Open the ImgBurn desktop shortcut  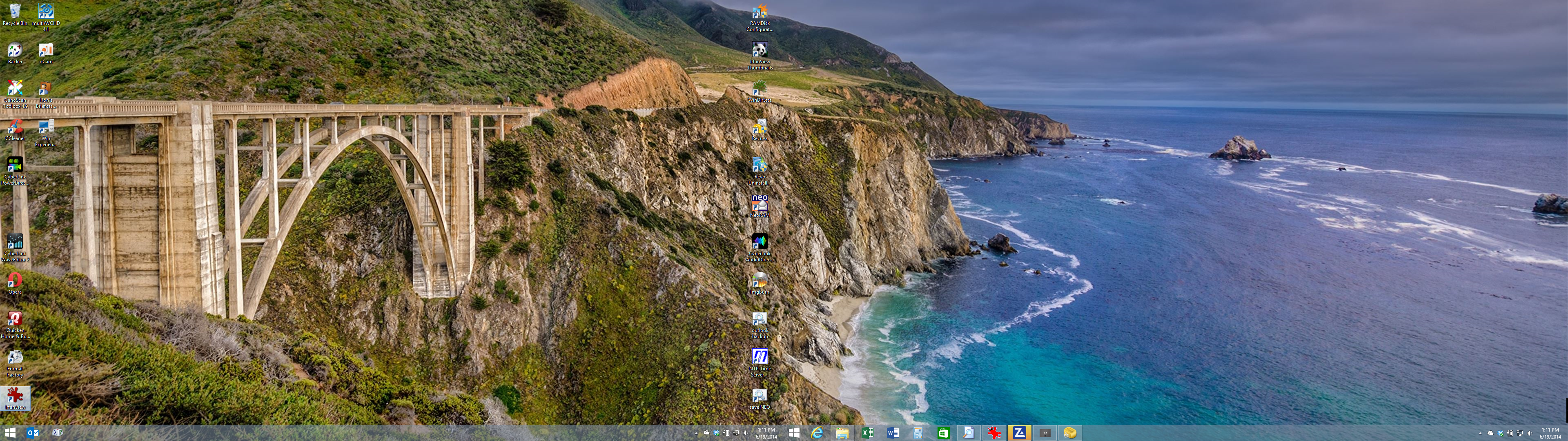(x=759, y=281)
